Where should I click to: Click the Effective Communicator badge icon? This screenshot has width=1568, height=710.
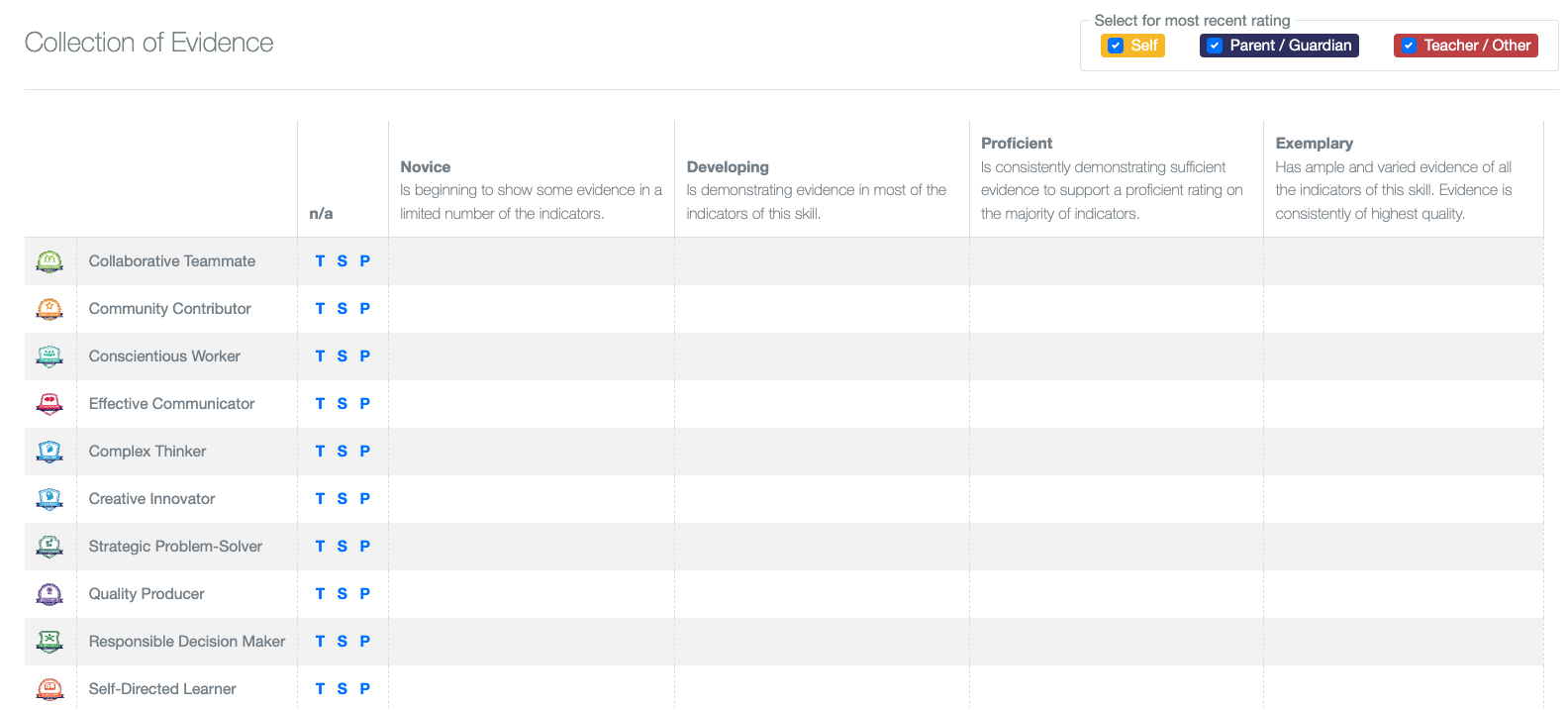click(49, 404)
